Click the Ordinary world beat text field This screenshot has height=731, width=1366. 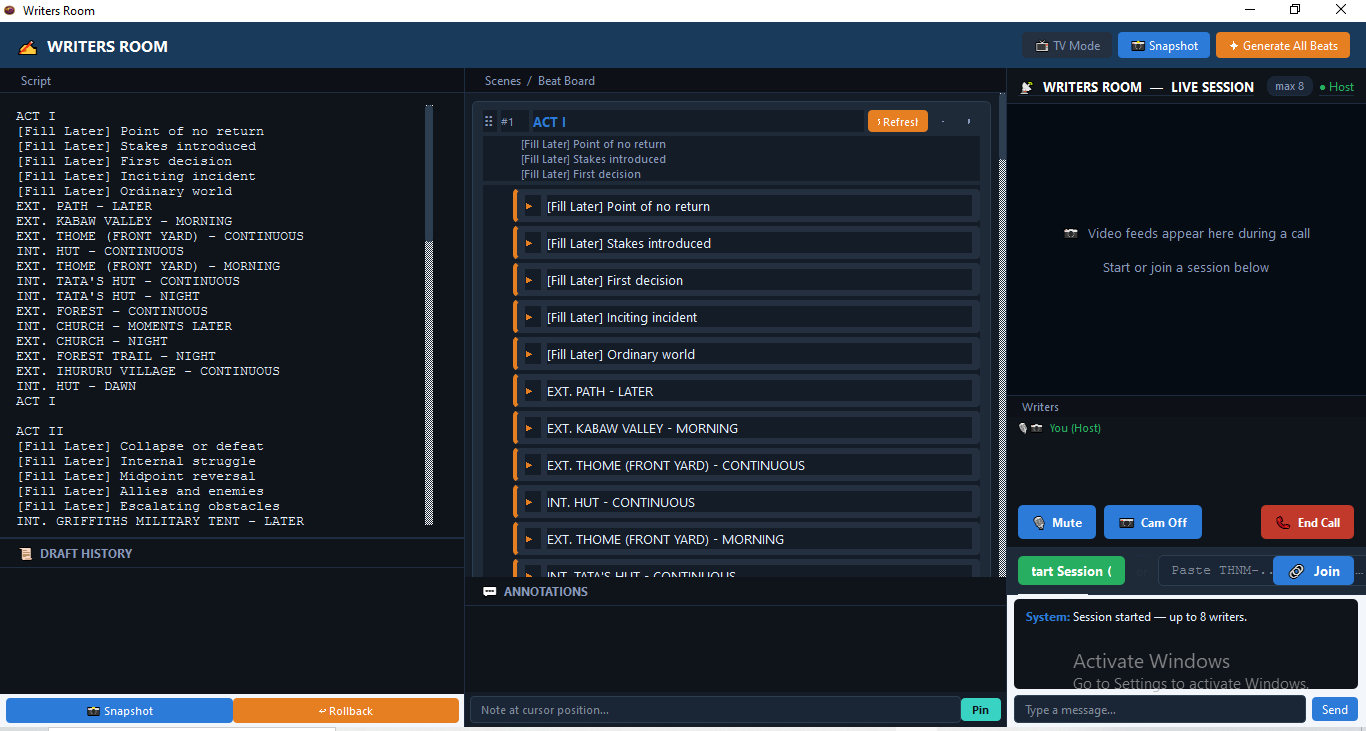tap(759, 354)
